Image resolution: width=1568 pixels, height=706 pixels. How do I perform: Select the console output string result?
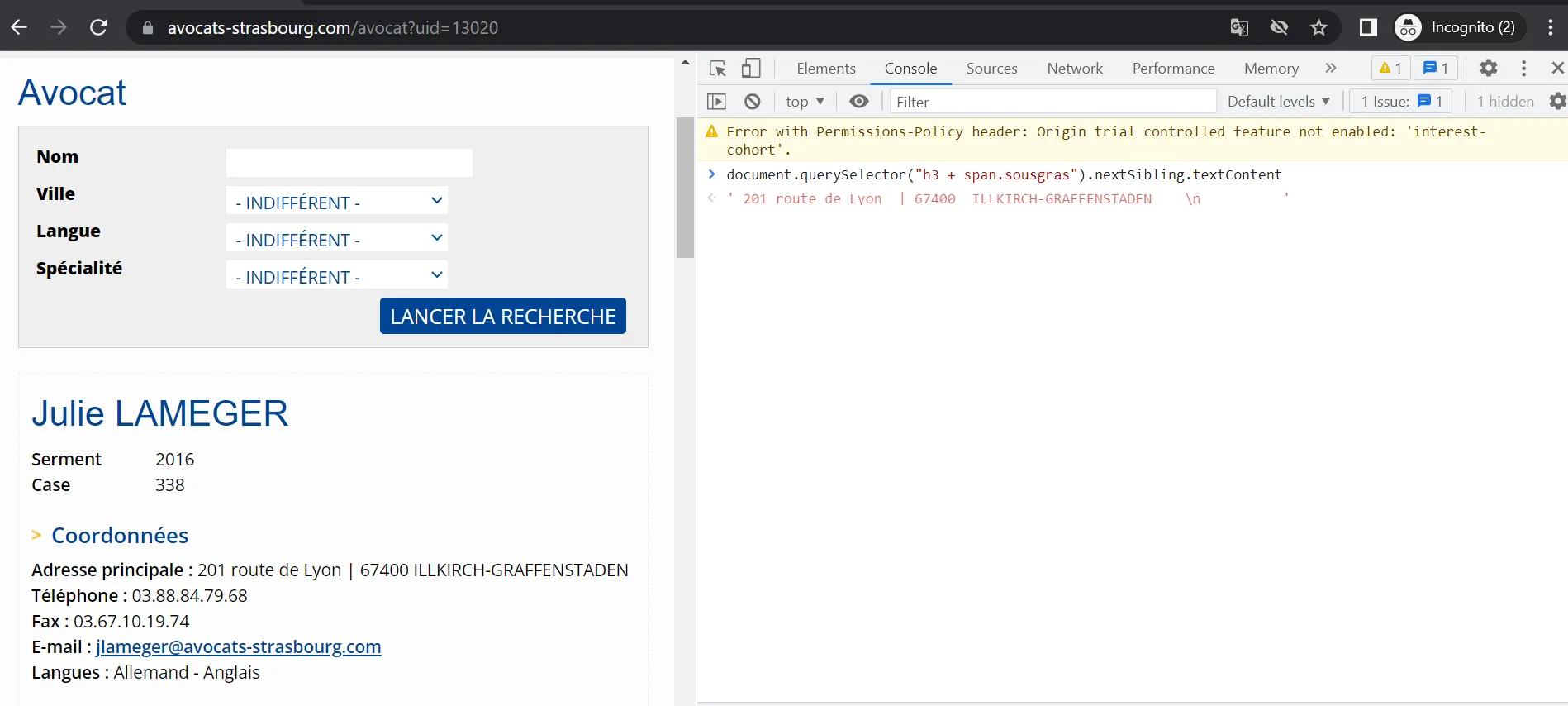[1008, 198]
